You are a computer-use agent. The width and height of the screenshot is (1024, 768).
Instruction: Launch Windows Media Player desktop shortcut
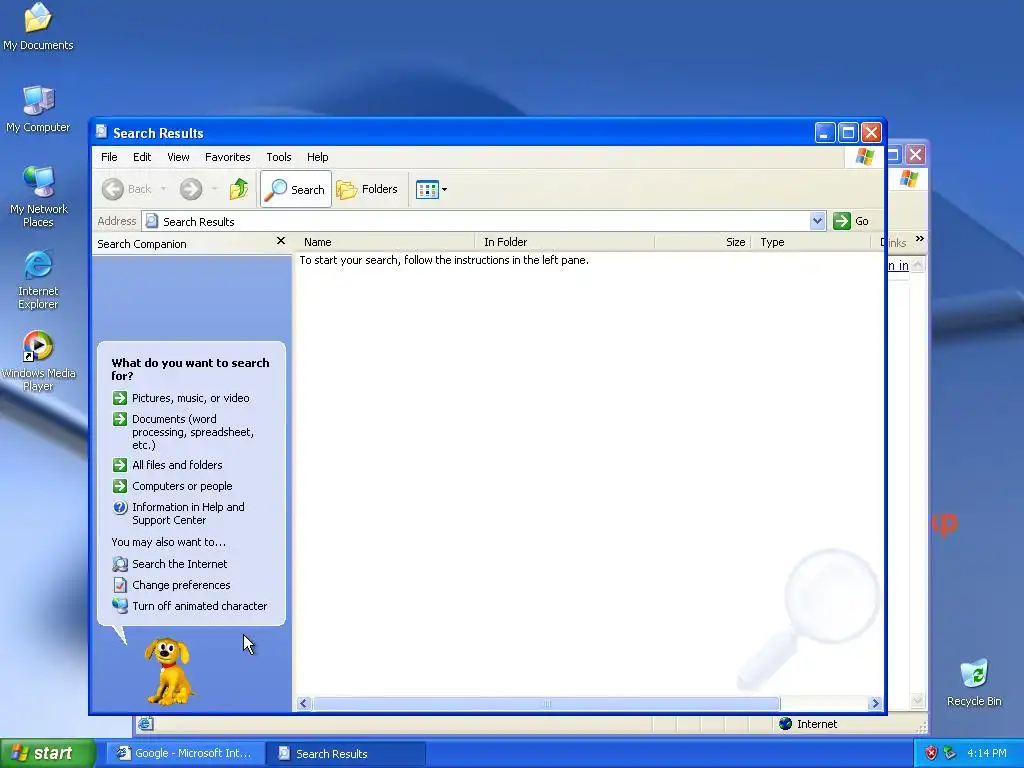[38, 360]
